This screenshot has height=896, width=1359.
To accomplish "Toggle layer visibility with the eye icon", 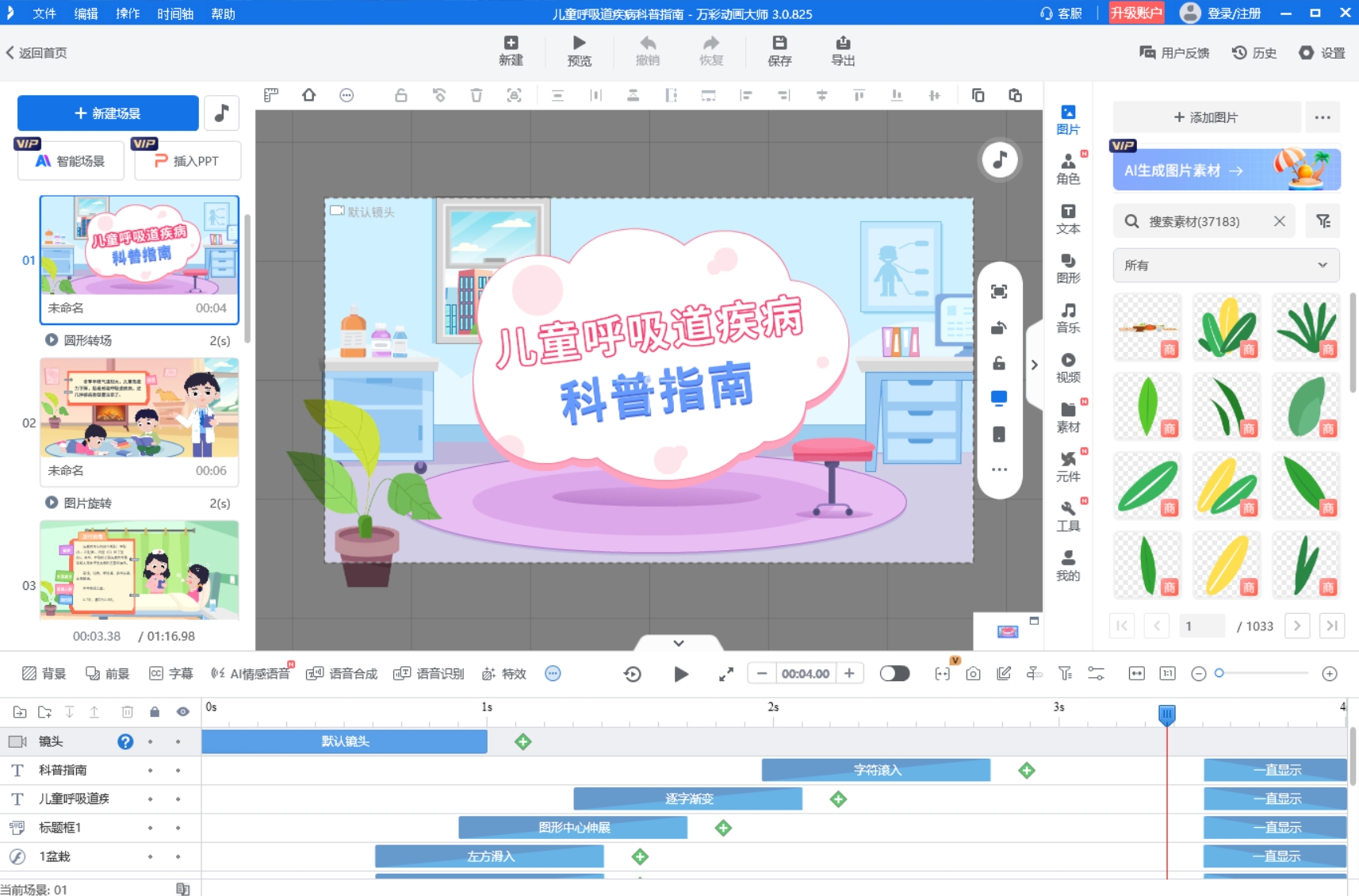I will (182, 711).
